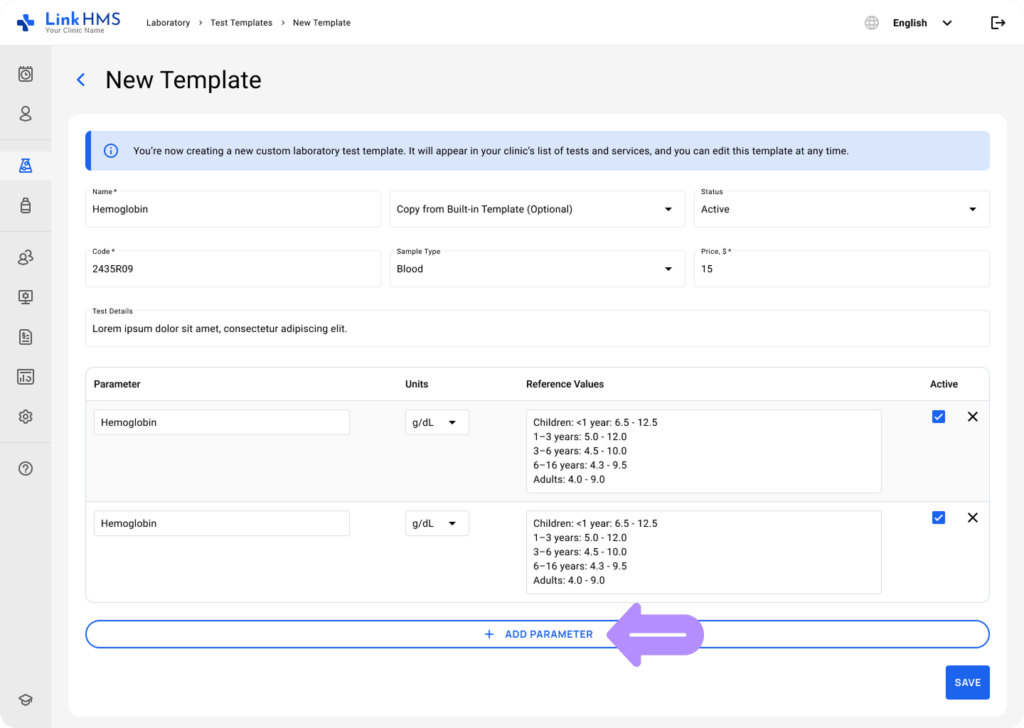The image size is (1024, 728).
Task: Open the billing panel icon in the sidebar
Action: pos(25,376)
